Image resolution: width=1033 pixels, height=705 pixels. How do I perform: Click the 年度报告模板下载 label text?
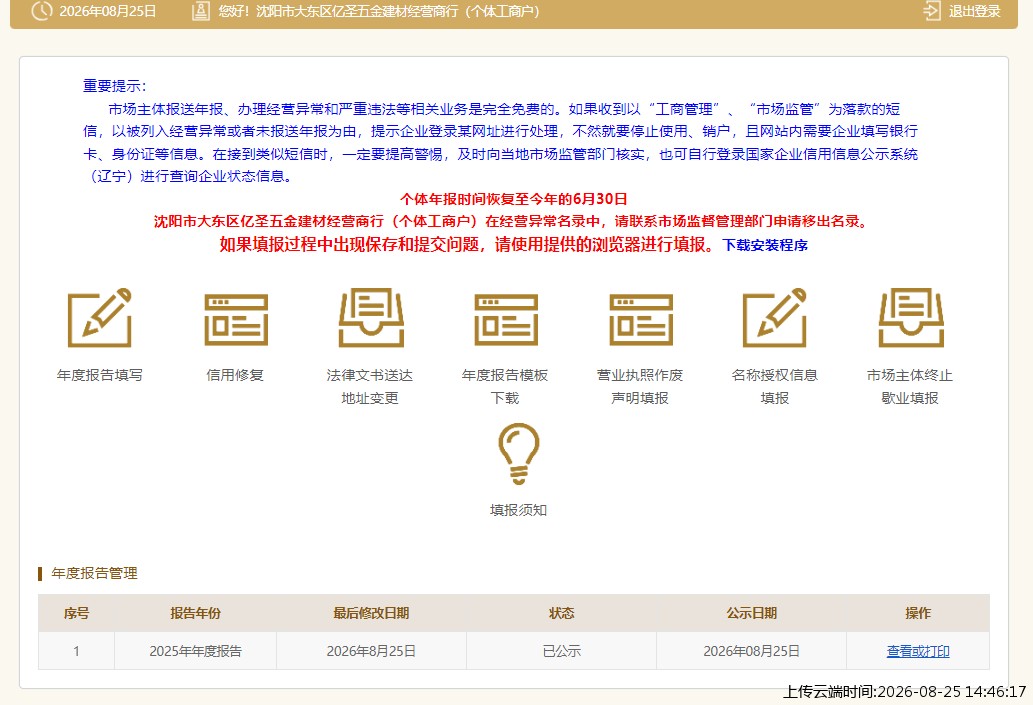505,387
